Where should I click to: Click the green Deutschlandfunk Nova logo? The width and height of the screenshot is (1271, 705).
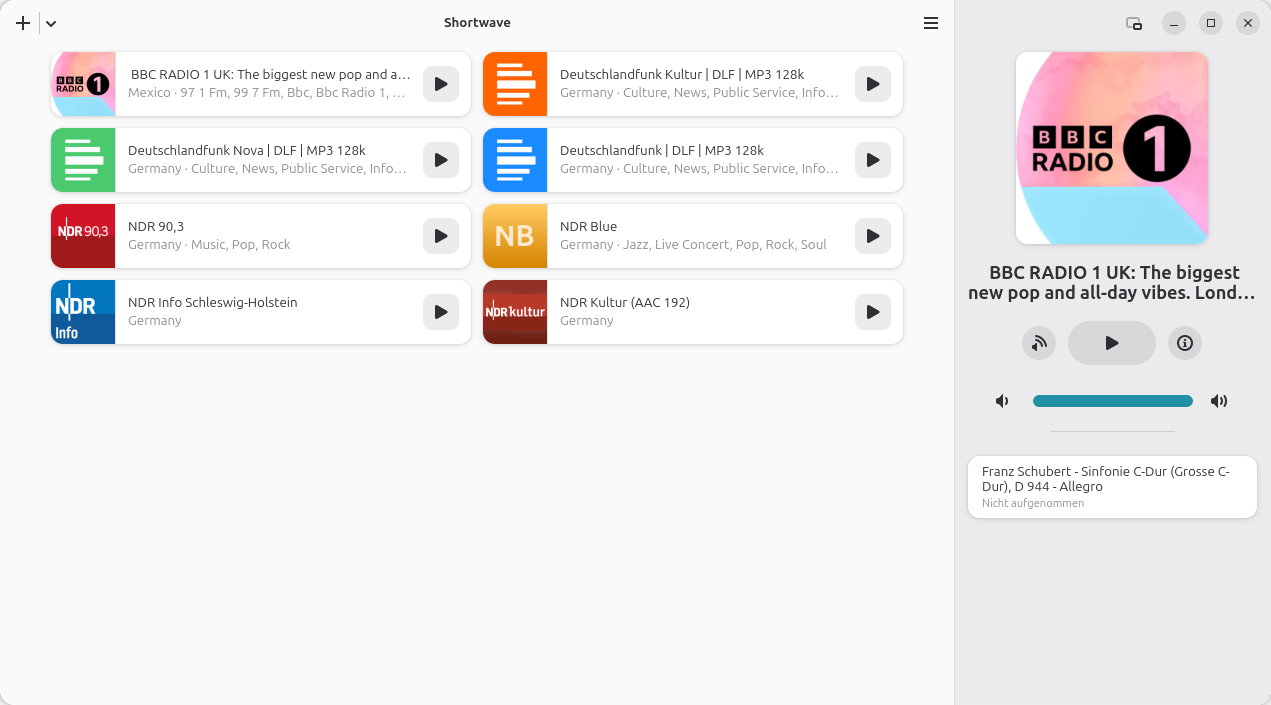pyautogui.click(x=83, y=160)
